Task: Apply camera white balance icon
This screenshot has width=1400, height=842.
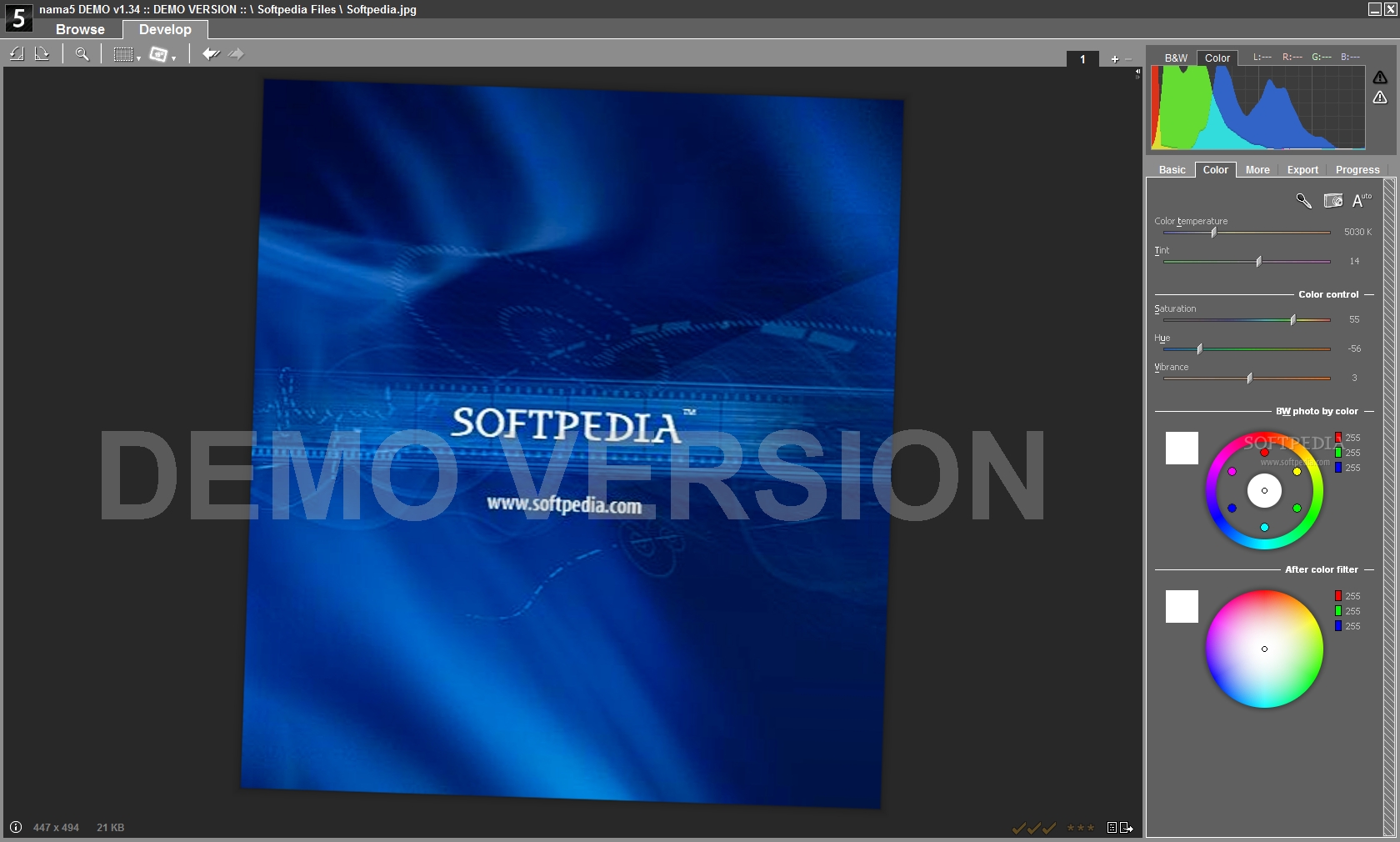Action: click(x=1333, y=201)
